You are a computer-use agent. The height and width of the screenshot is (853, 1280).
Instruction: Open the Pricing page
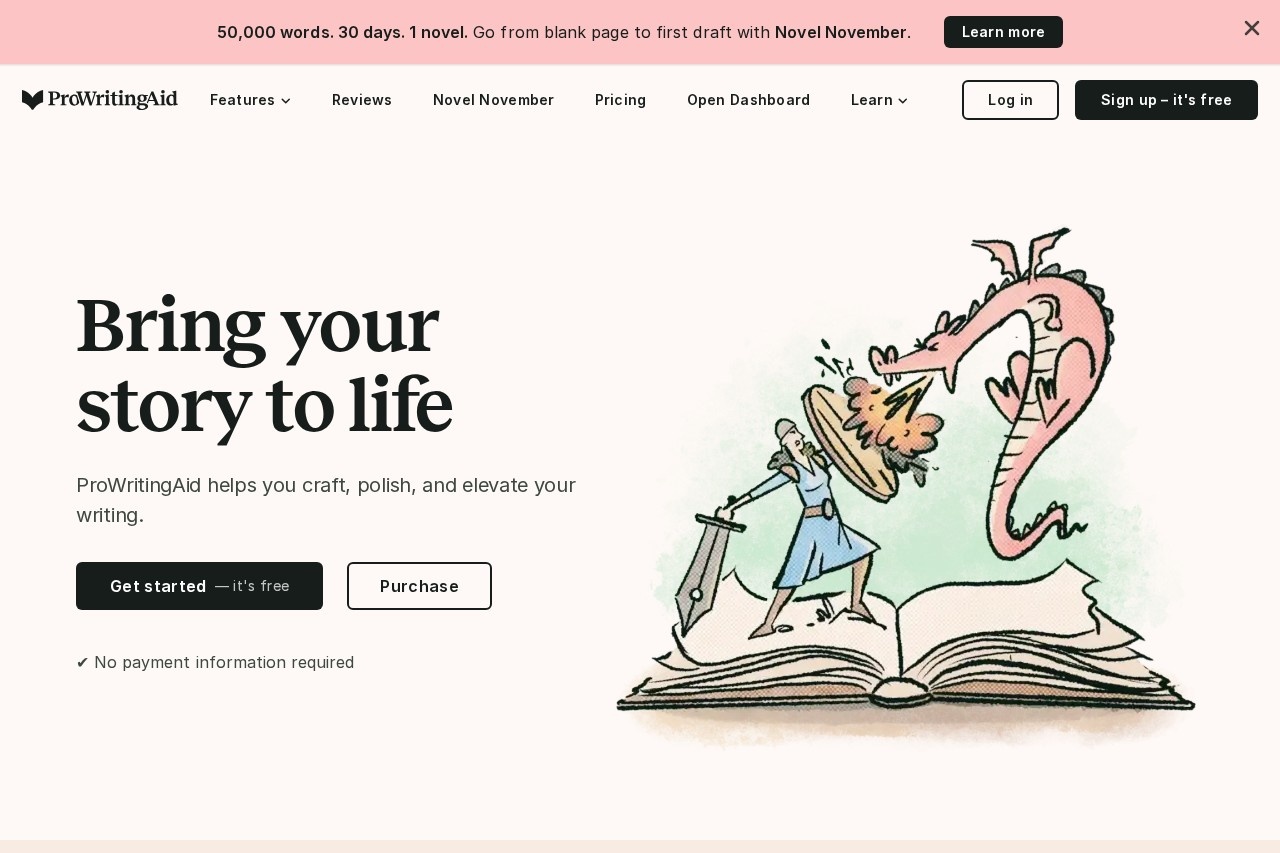620,100
